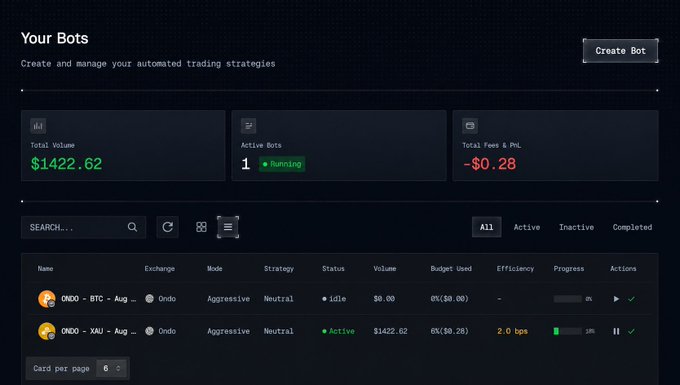Click the Budget Used column header
The width and height of the screenshot is (680, 385).
451,269
